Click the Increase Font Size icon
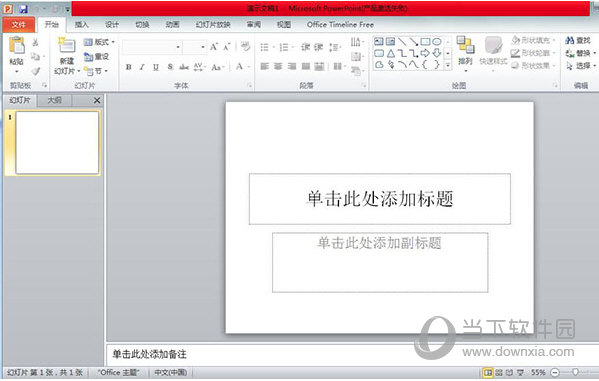This screenshot has height=381, width=599. point(214,47)
